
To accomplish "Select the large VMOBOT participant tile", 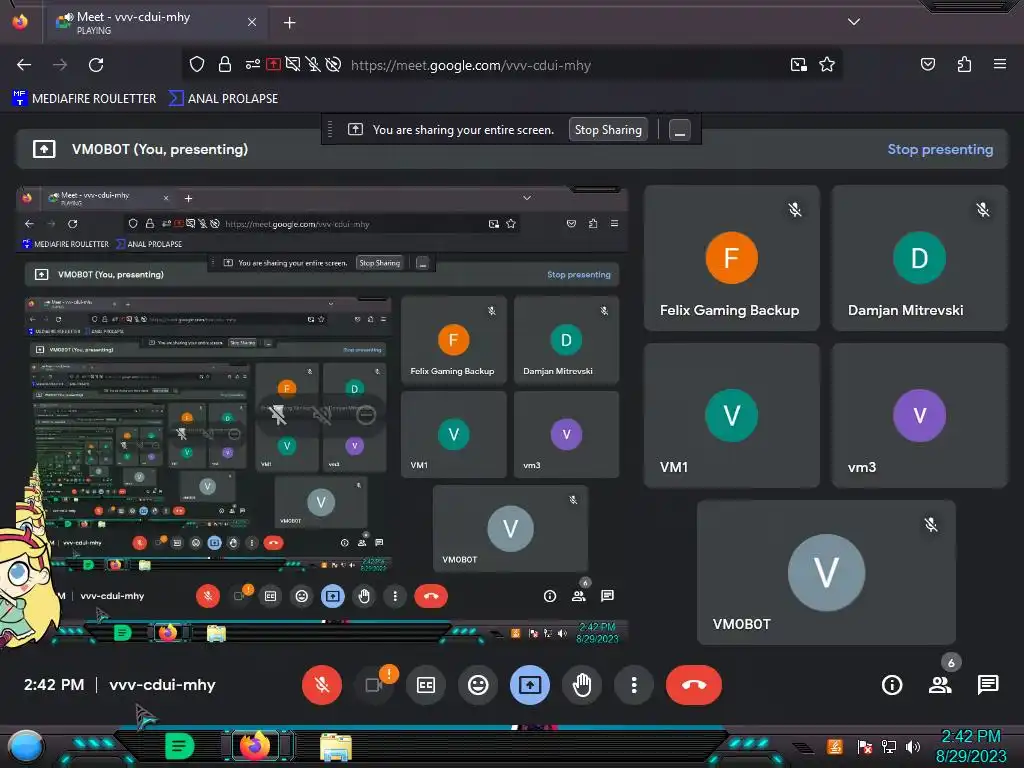I will pyautogui.click(x=826, y=573).
